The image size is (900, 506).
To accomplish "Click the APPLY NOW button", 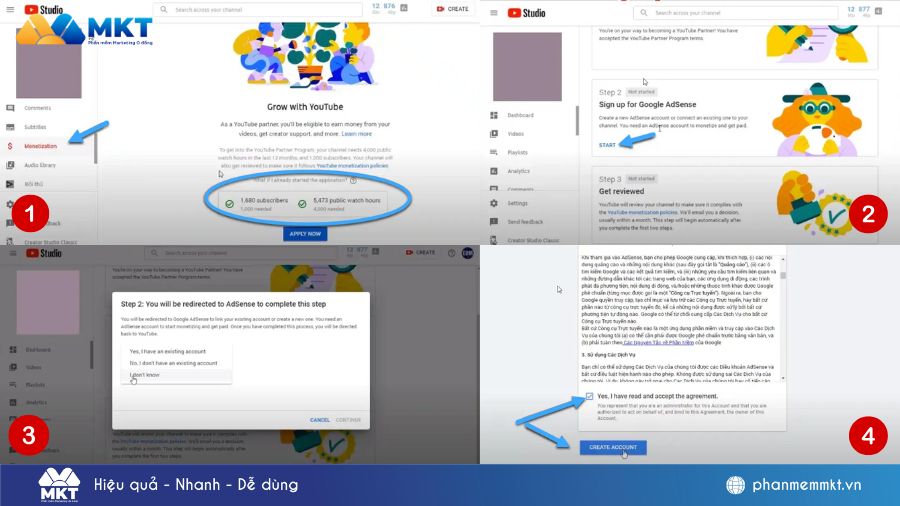I will (x=305, y=233).
